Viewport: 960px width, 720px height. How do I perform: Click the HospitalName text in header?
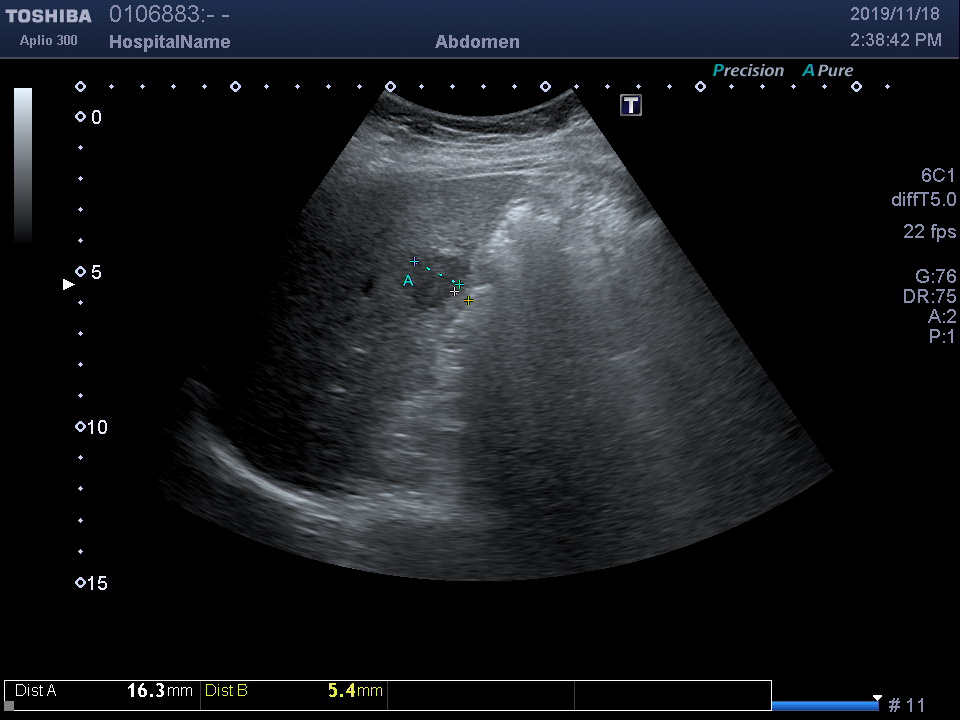(x=169, y=42)
